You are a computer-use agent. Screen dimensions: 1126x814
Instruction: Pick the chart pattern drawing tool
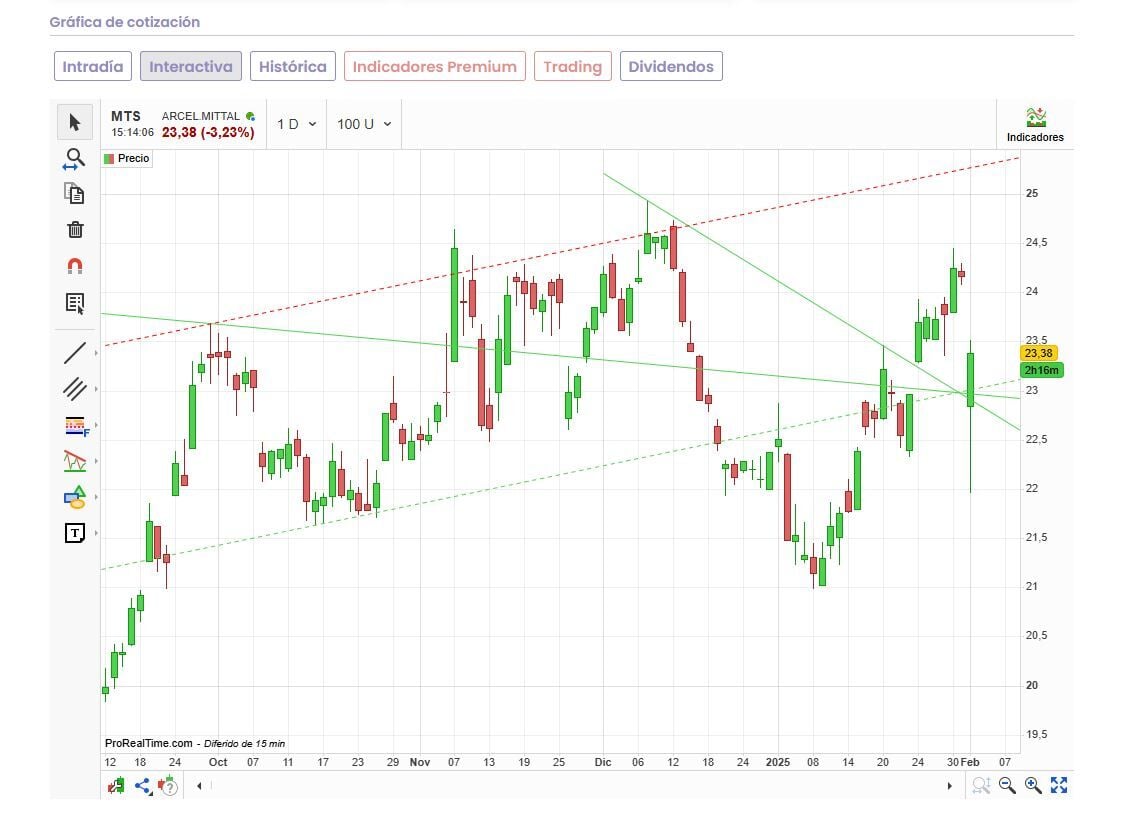75,462
